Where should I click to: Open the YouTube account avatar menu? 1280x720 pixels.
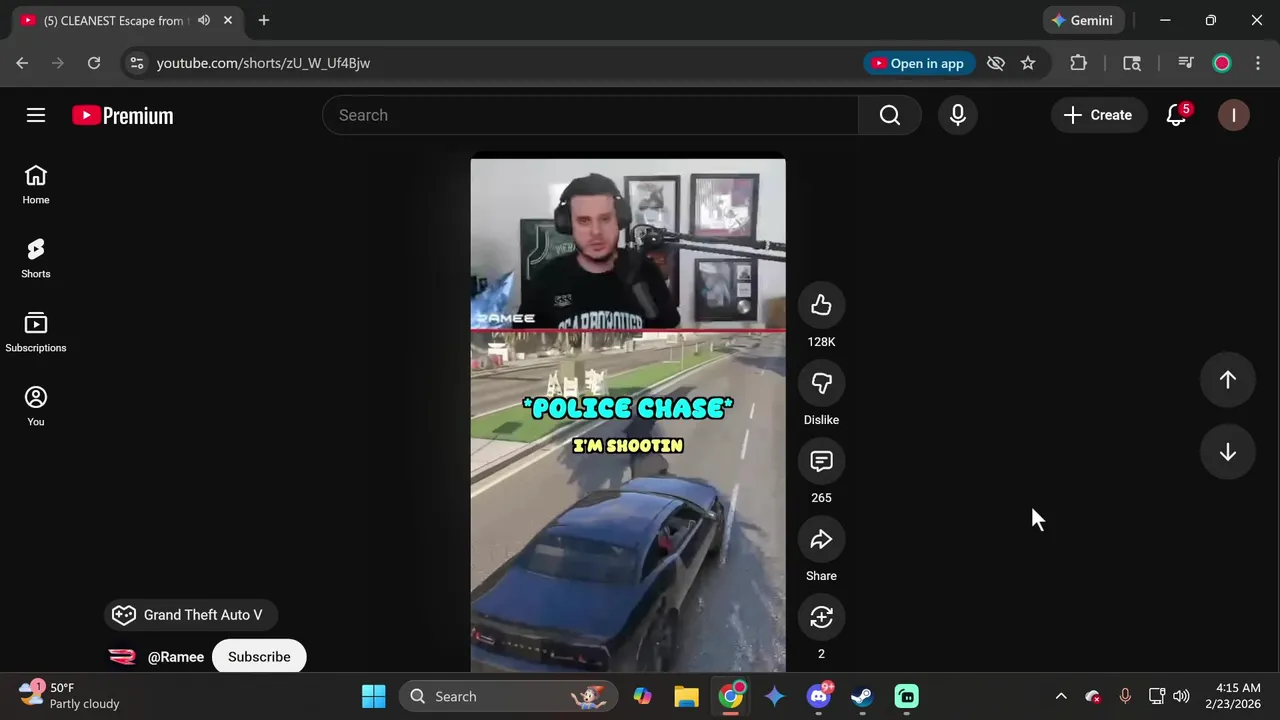tap(1234, 115)
